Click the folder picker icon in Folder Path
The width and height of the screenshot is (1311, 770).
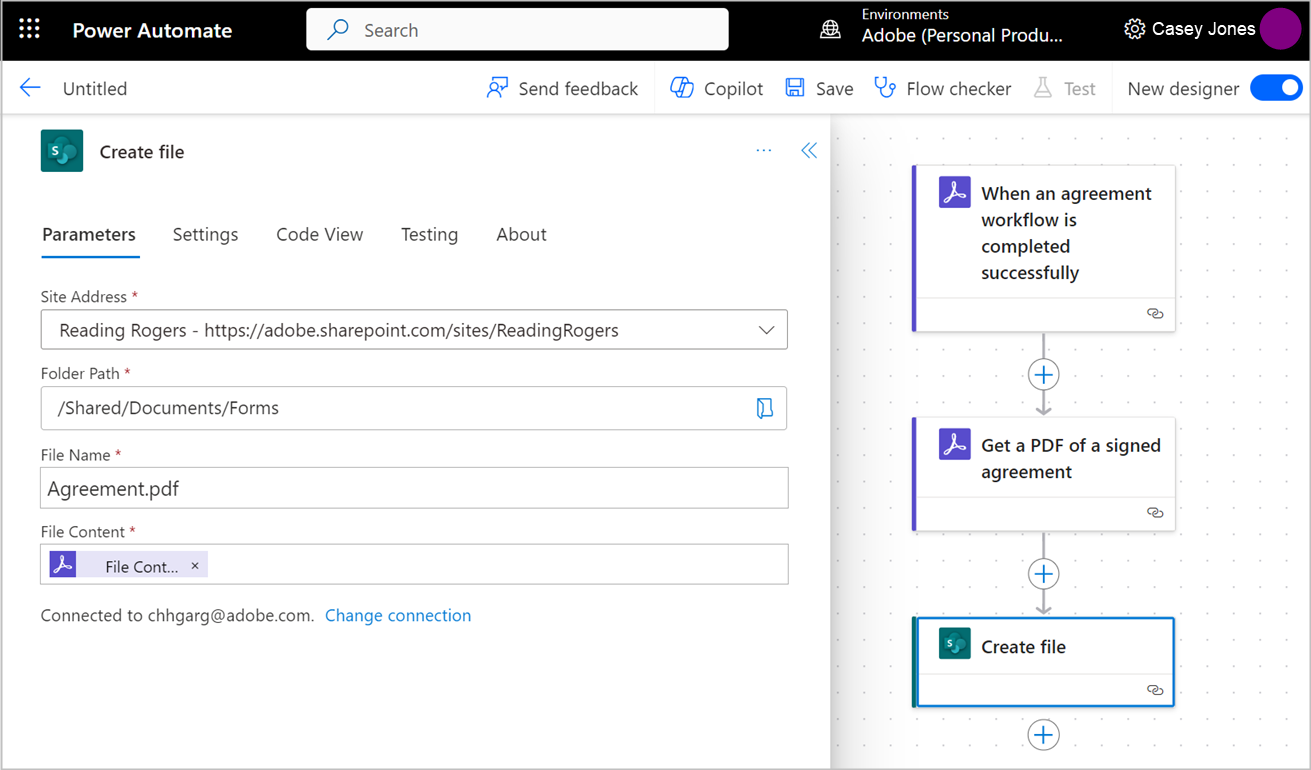pyautogui.click(x=765, y=408)
